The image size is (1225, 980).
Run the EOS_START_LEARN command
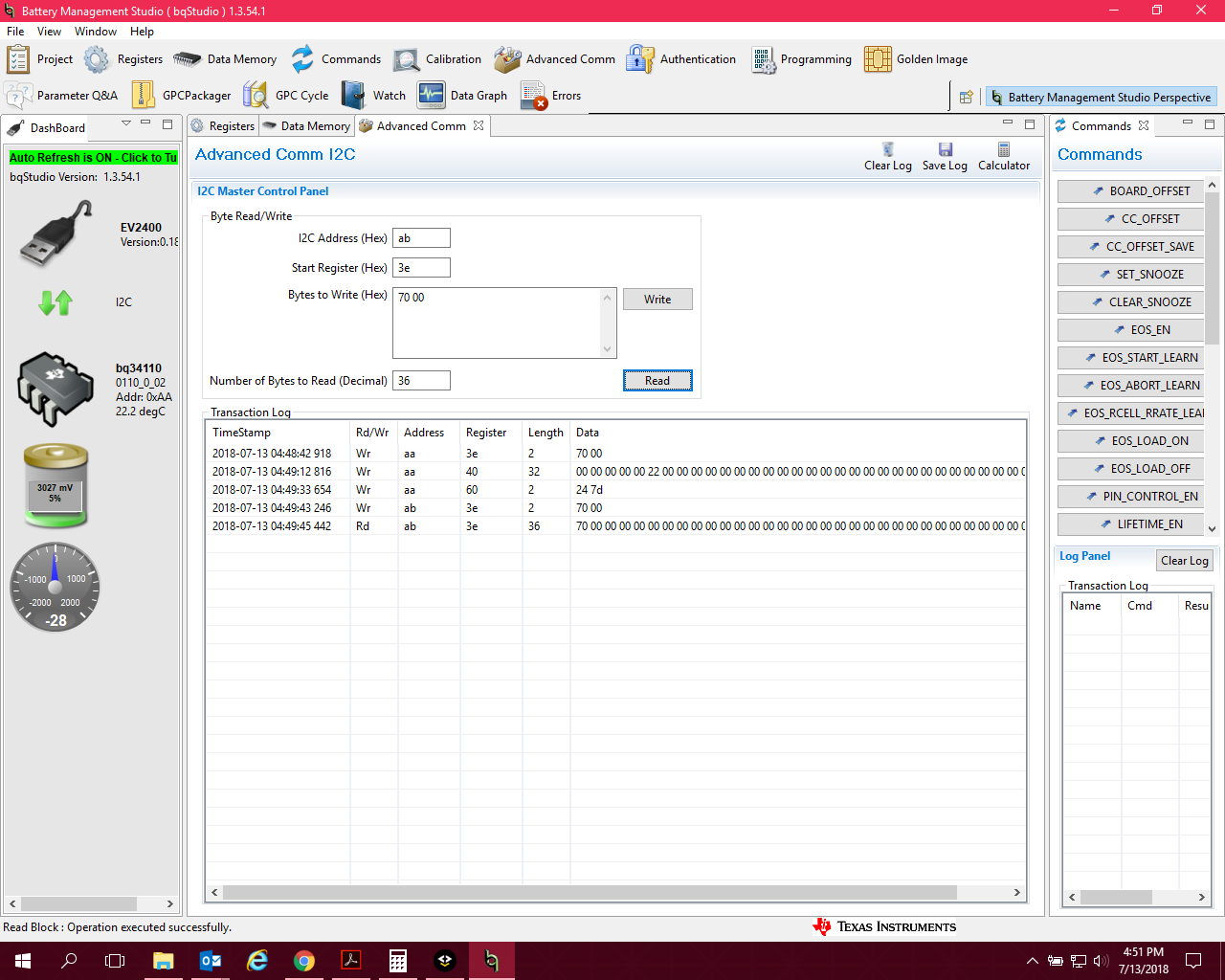point(1129,358)
